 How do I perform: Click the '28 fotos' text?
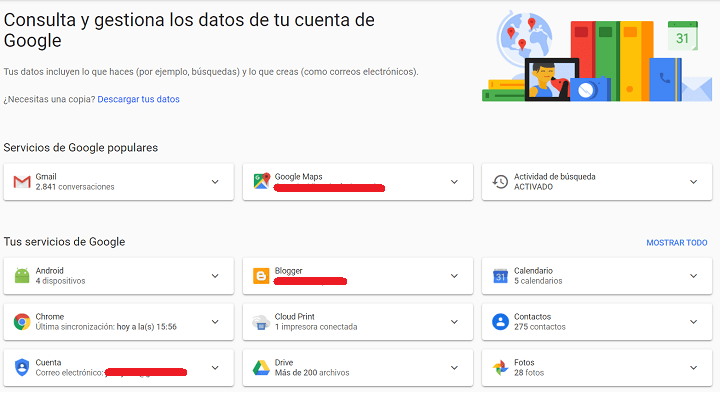point(529,373)
